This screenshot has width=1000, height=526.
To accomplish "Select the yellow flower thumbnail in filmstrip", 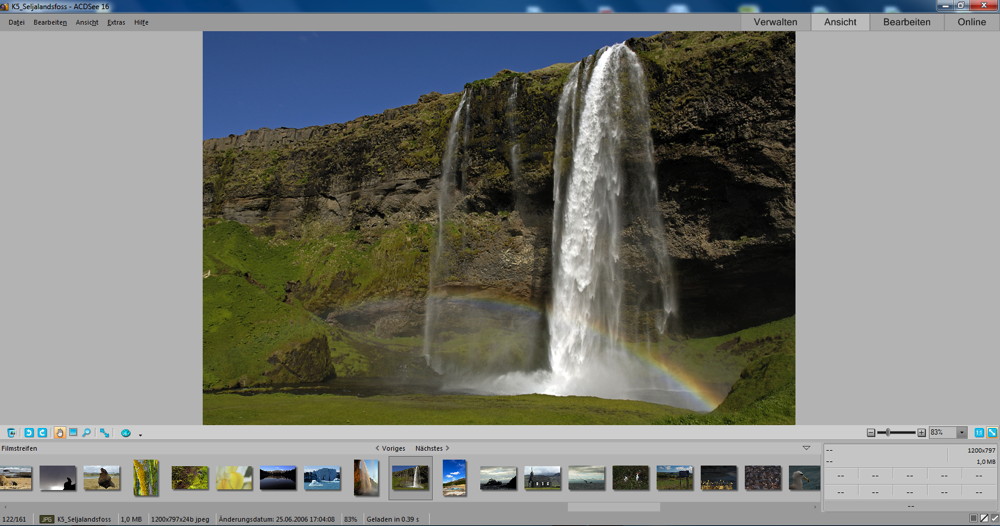I will pos(234,478).
